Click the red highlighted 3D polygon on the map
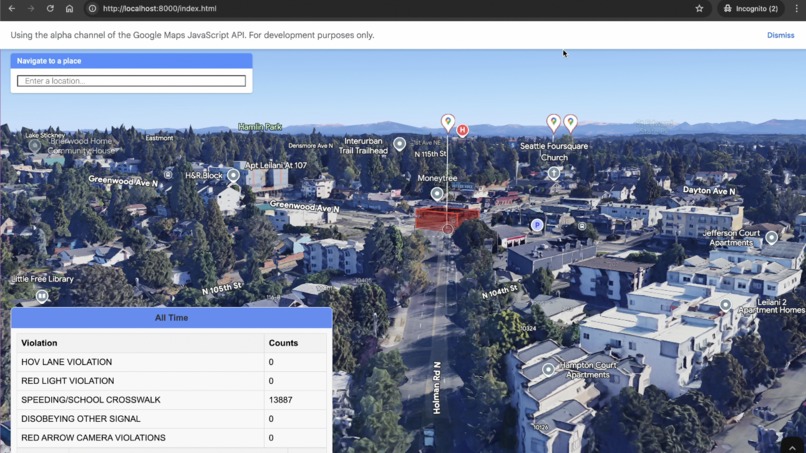This screenshot has width=806, height=453. pos(447,218)
